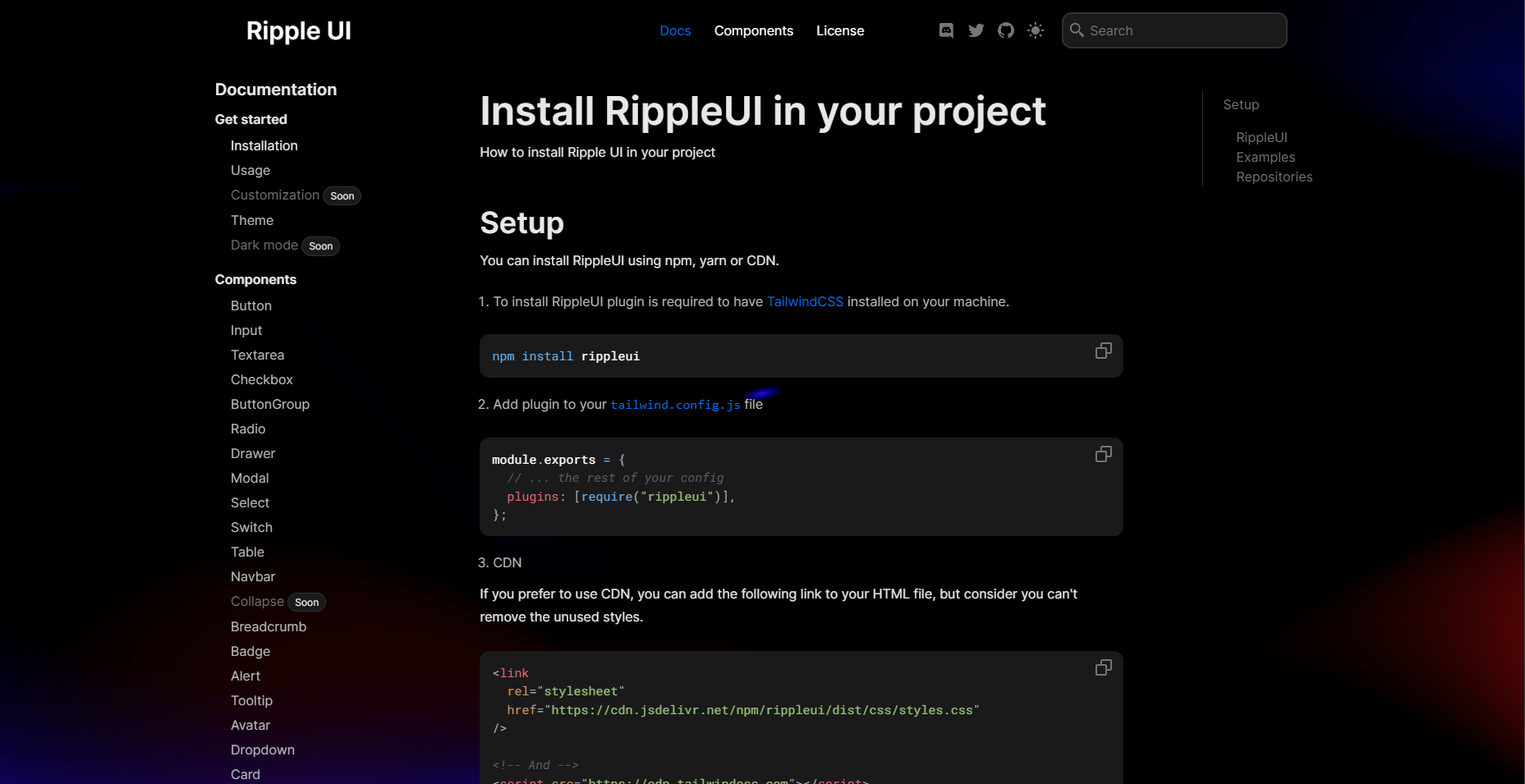Toggle light/dark theme sun icon
Screen dimensions: 1525x784
click(1036, 30)
